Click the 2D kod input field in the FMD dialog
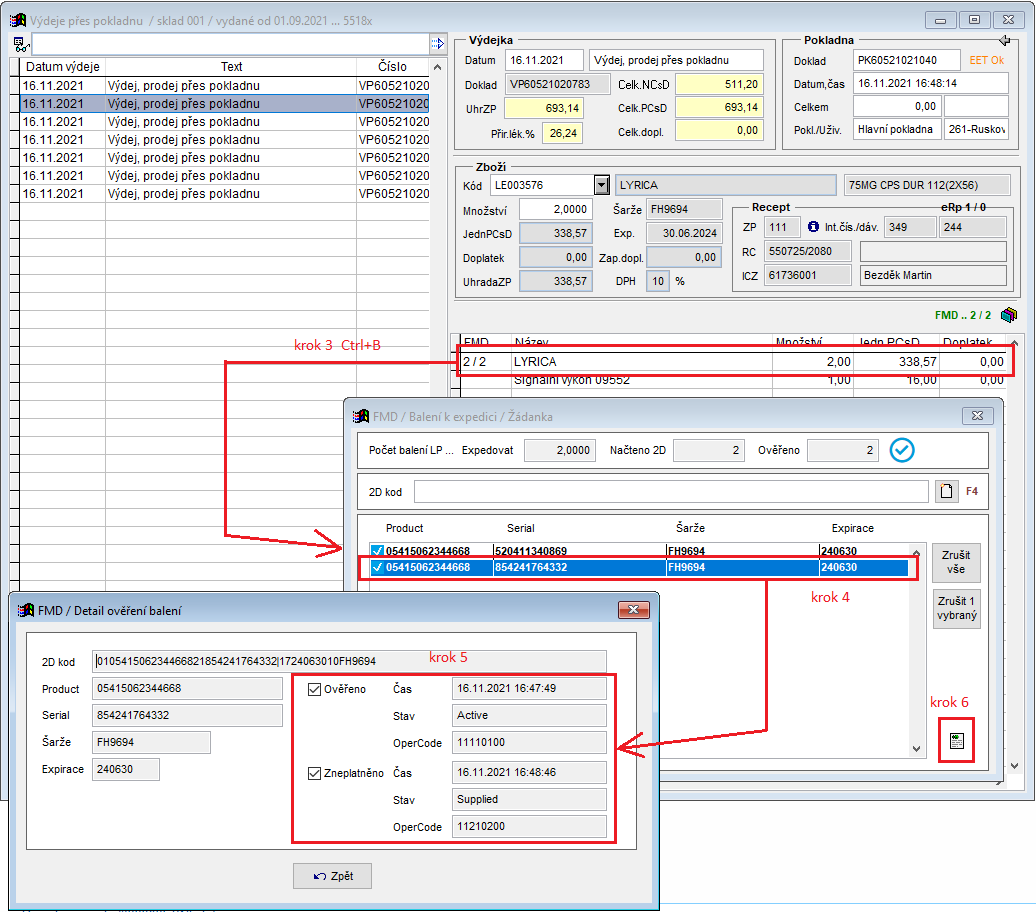This screenshot has width=1036, height=912. tap(671, 492)
